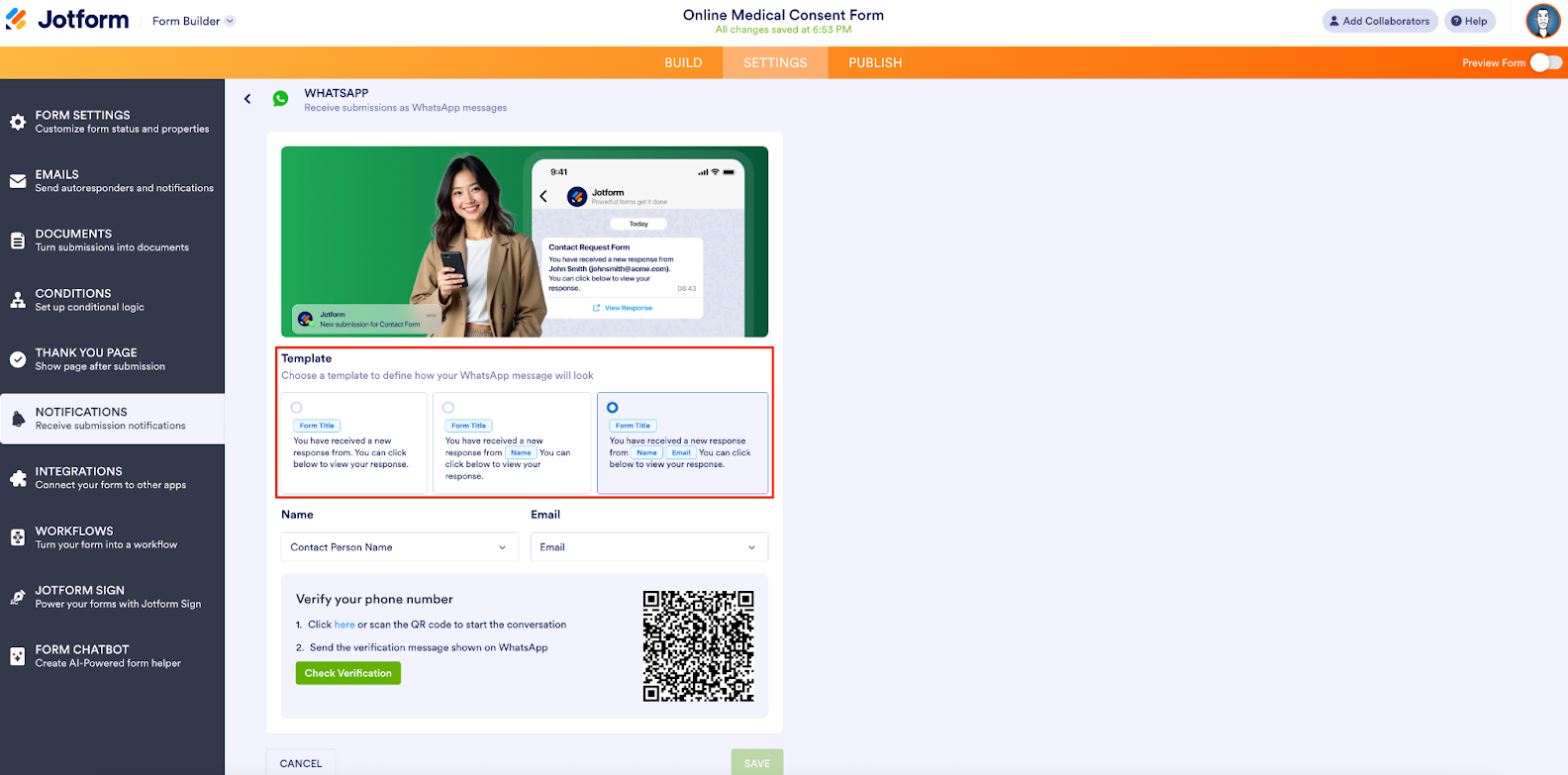The height and width of the screenshot is (775, 1568).
Task: Click the WhatsApp logo icon
Action: [x=281, y=99]
